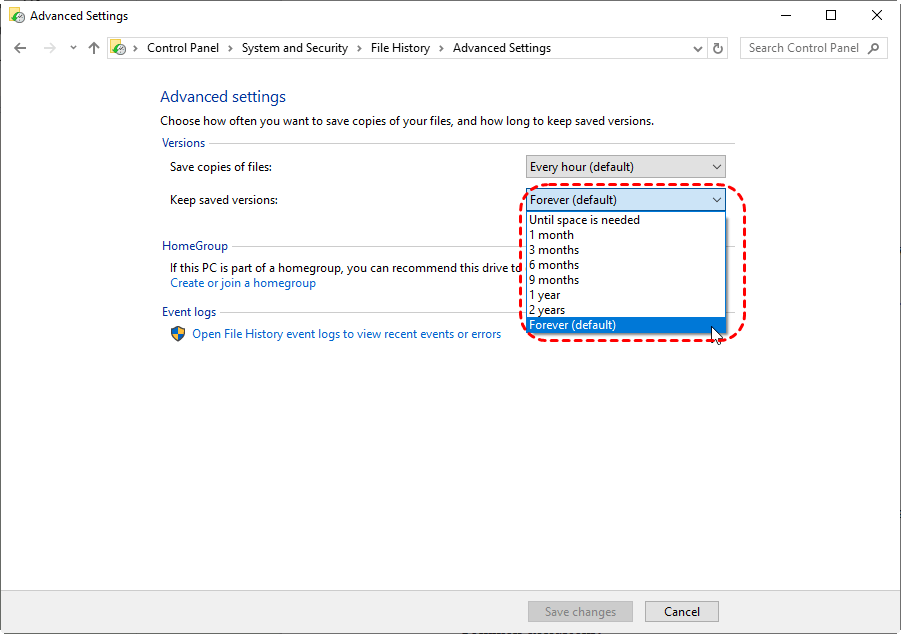Collapse the Keep saved versions dropdown
The height and width of the screenshot is (634, 901).
(625, 200)
